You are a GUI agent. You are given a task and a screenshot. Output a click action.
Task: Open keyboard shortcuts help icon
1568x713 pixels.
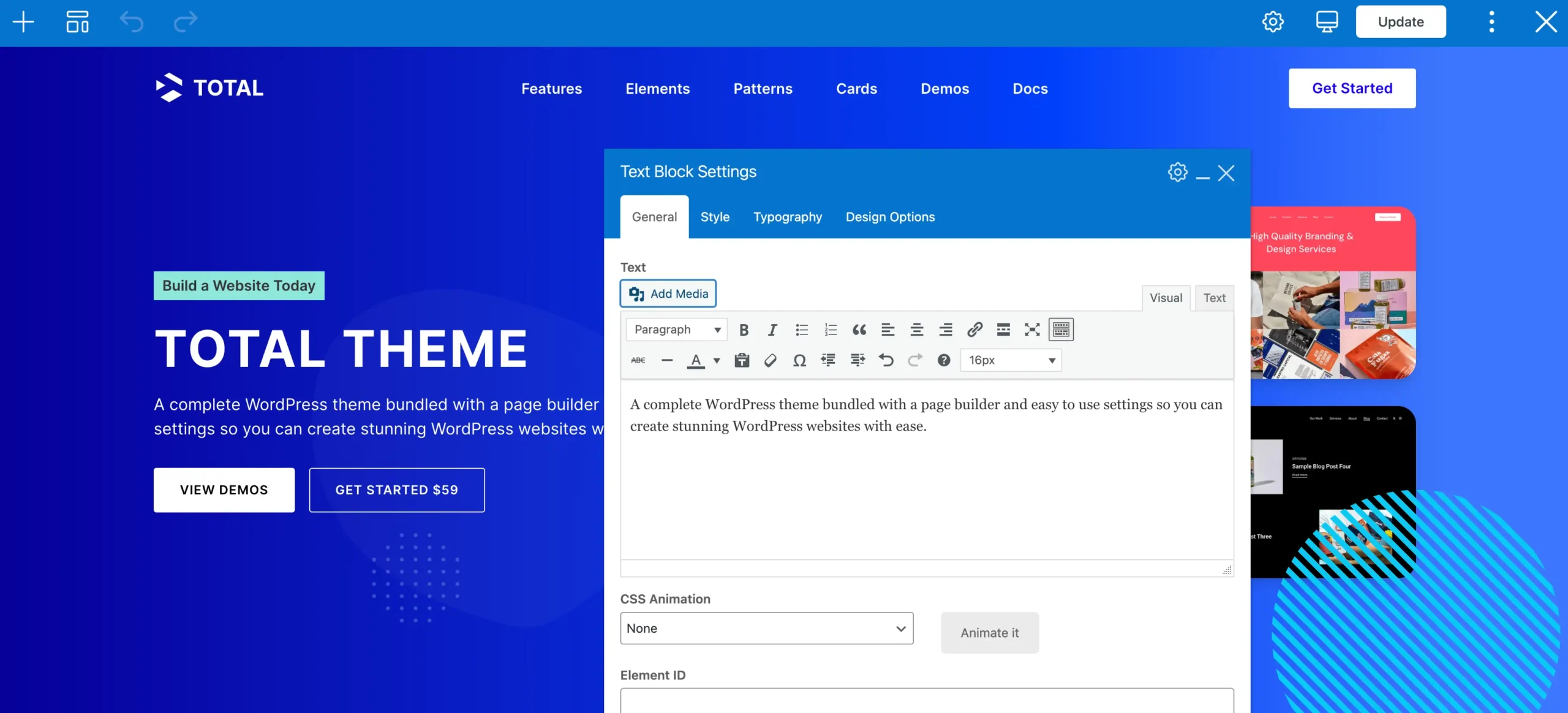944,361
